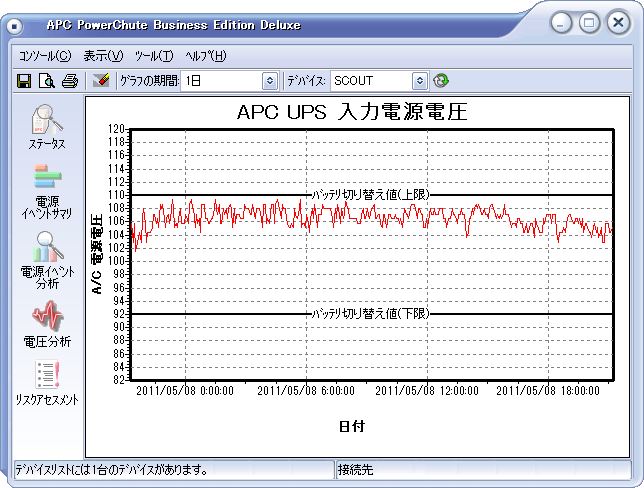Click the 100 y-axis value
Viewport: 644px width, 488px height.
117,261
